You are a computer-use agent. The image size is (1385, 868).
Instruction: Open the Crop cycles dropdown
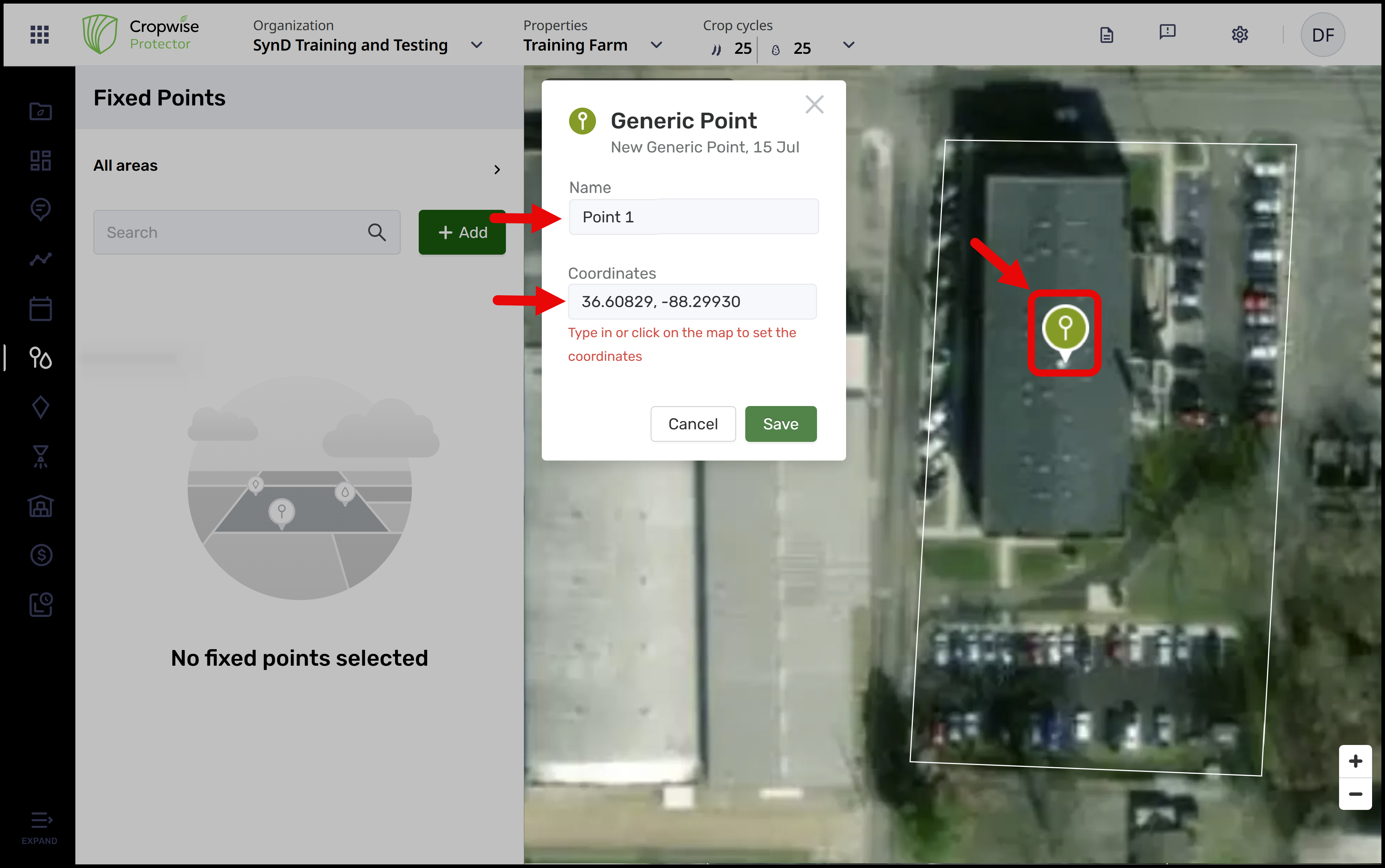tap(849, 45)
